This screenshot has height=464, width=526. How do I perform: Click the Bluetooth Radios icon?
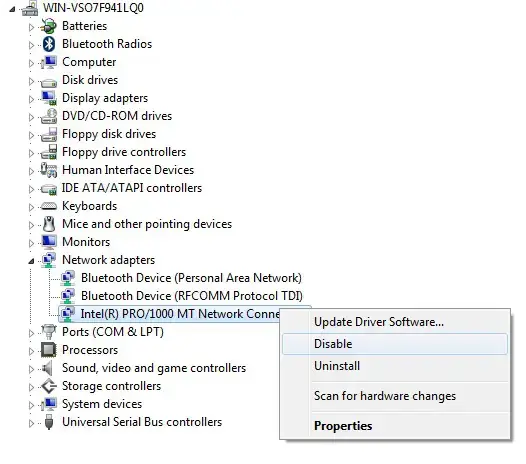tap(49, 44)
